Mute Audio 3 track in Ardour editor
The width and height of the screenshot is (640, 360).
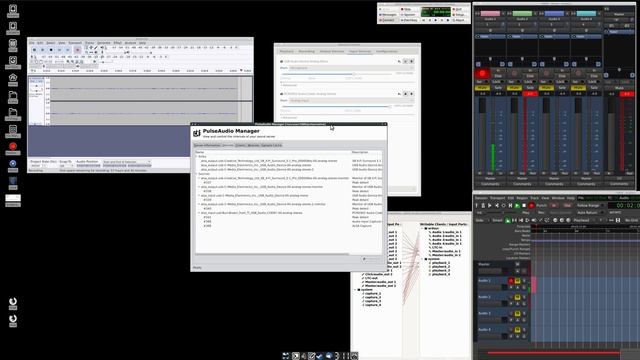point(518,313)
